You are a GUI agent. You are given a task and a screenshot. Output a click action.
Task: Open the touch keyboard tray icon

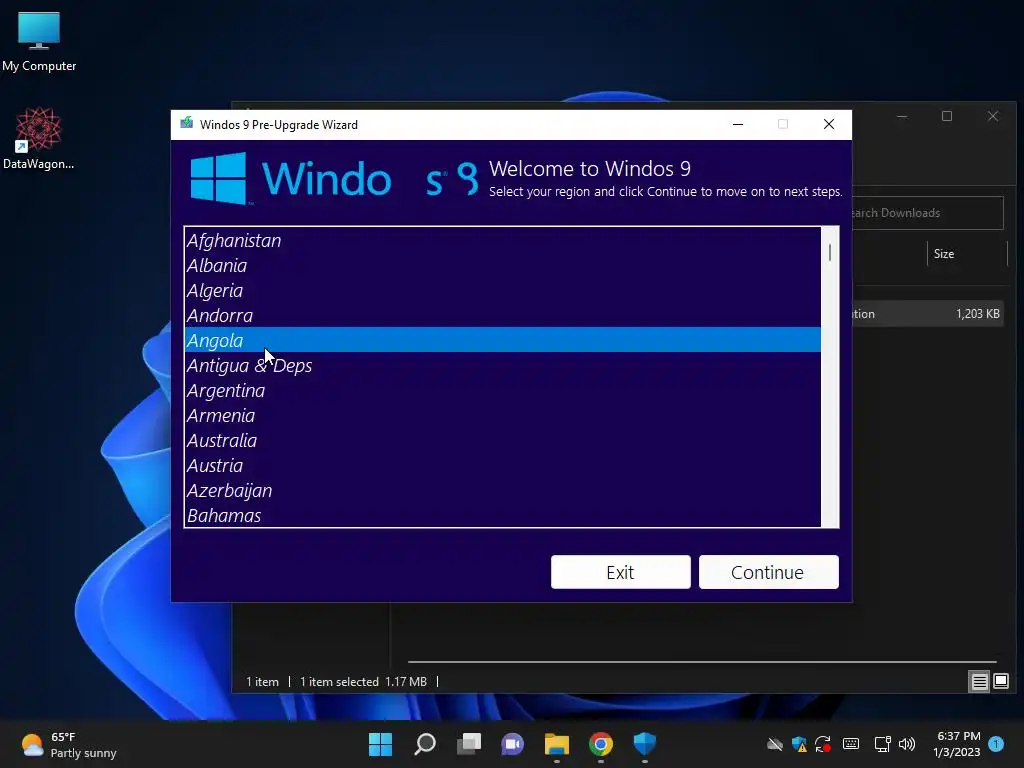(851, 744)
